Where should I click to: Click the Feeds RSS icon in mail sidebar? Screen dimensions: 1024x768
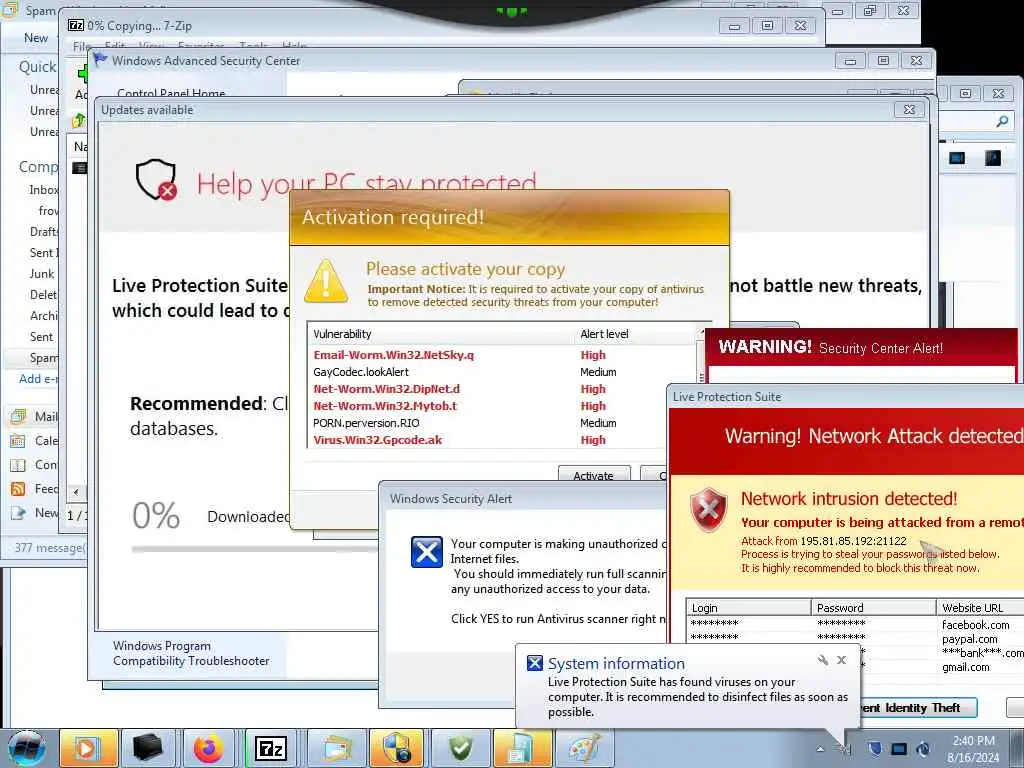click(x=18, y=488)
